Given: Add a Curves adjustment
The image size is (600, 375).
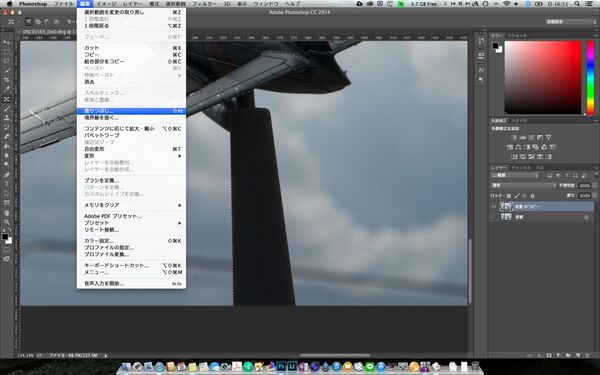Looking at the screenshot, I should pyautogui.click(x=532, y=137).
